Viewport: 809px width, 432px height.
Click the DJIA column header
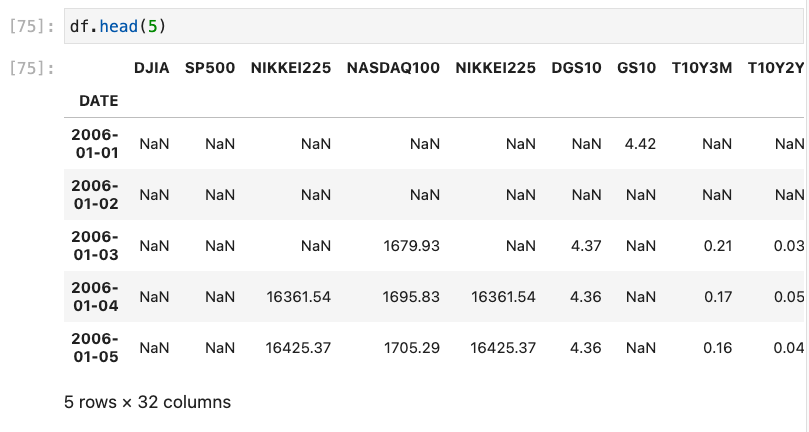pyautogui.click(x=152, y=68)
